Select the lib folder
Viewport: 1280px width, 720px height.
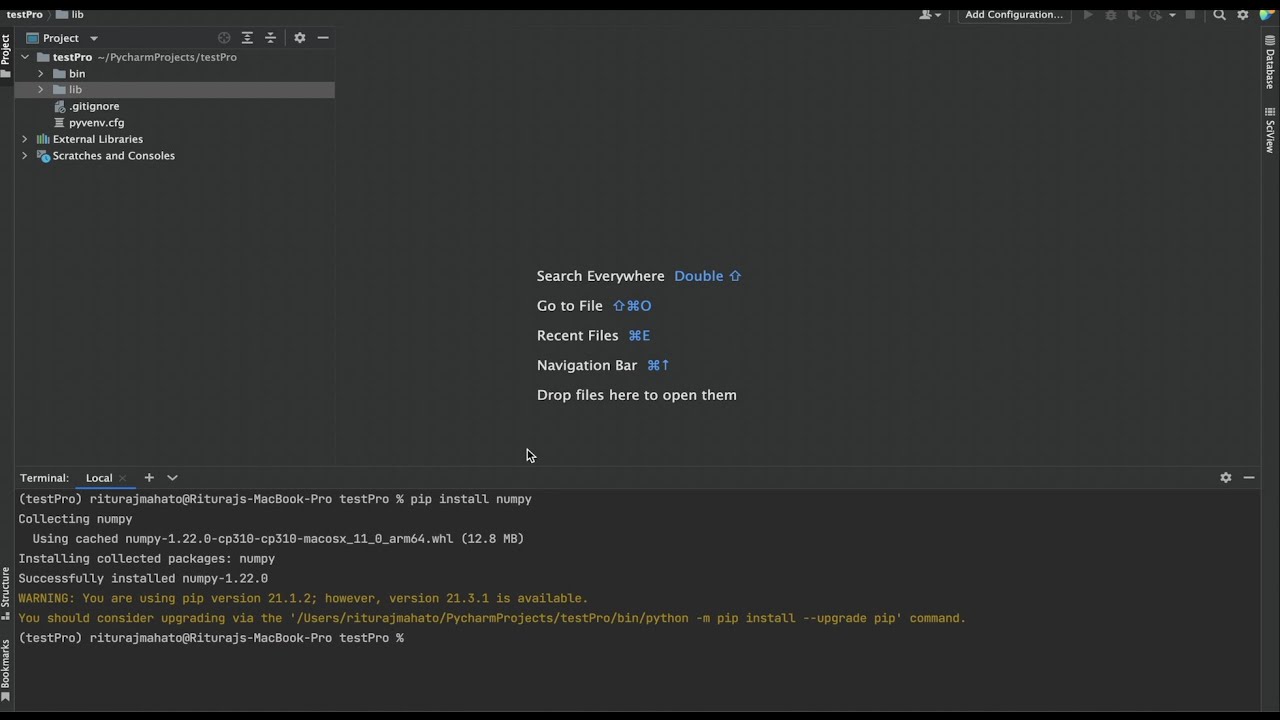(x=75, y=90)
